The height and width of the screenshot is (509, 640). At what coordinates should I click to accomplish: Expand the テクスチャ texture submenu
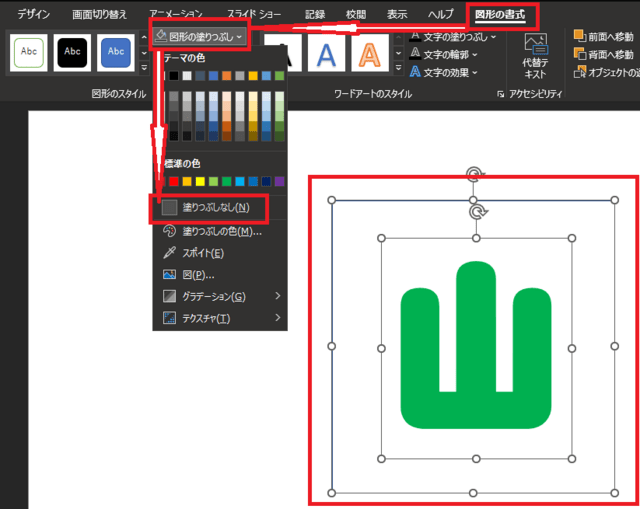277,318
